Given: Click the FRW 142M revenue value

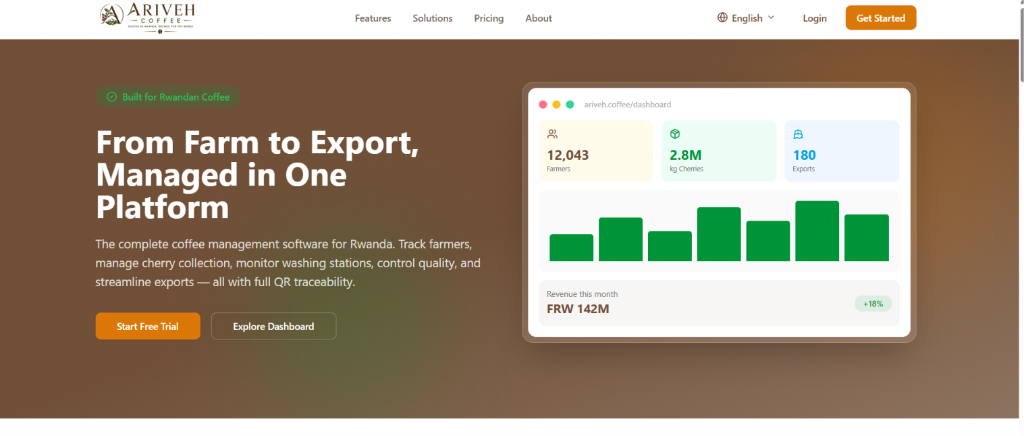Looking at the screenshot, I should (578, 309).
